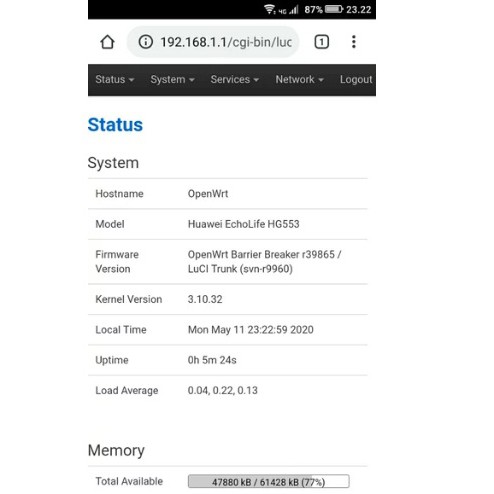Select the Kernel Version label
The image size is (494, 494).
(x=129, y=300)
